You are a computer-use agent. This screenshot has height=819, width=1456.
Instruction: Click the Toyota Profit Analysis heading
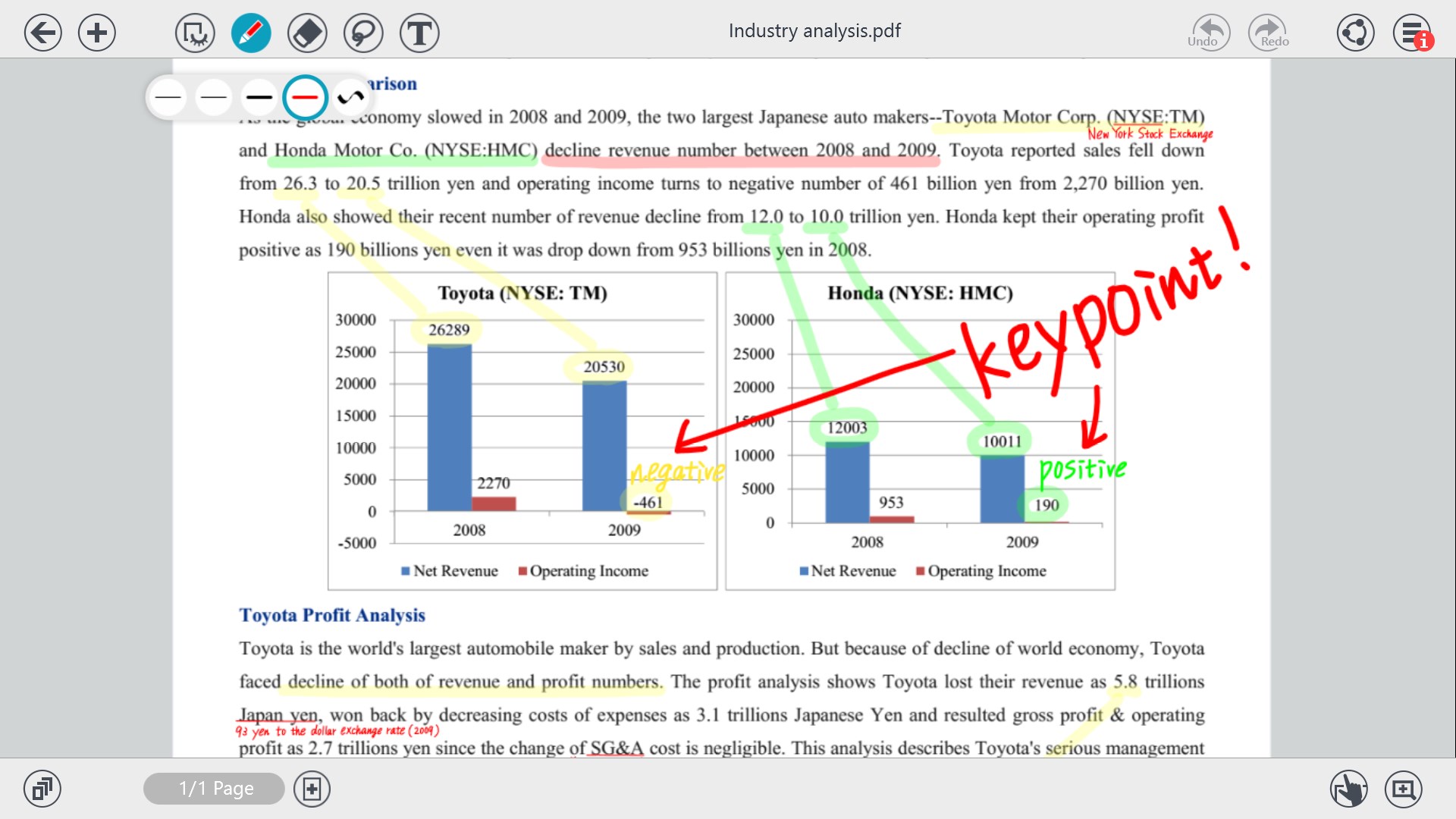coord(332,615)
